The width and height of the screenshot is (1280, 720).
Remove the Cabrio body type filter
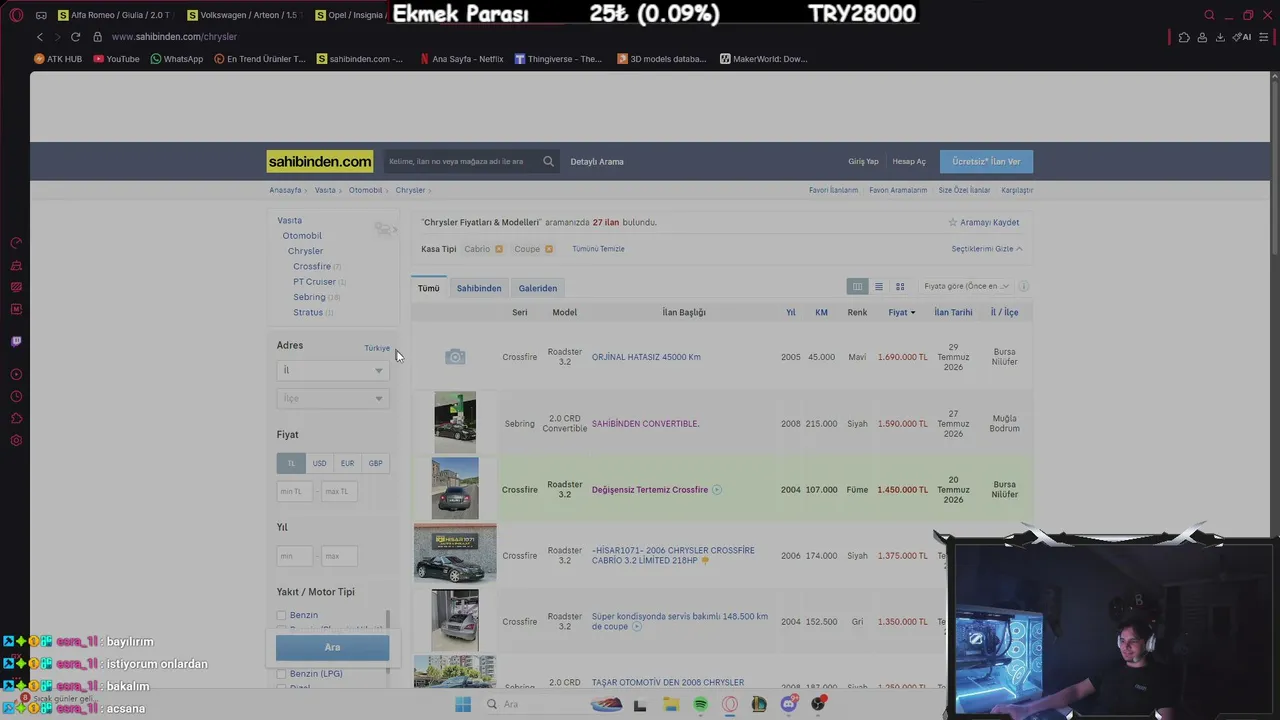[499, 249]
